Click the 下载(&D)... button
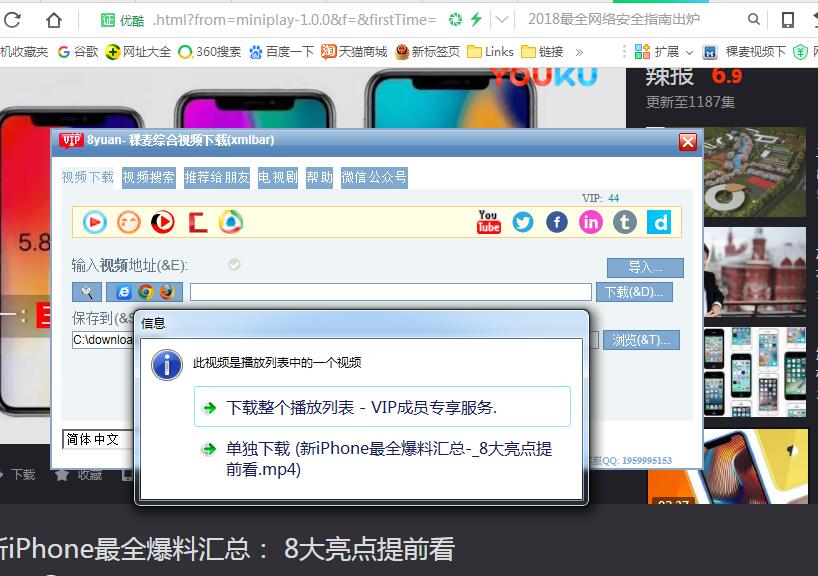The image size is (818, 576). click(634, 292)
